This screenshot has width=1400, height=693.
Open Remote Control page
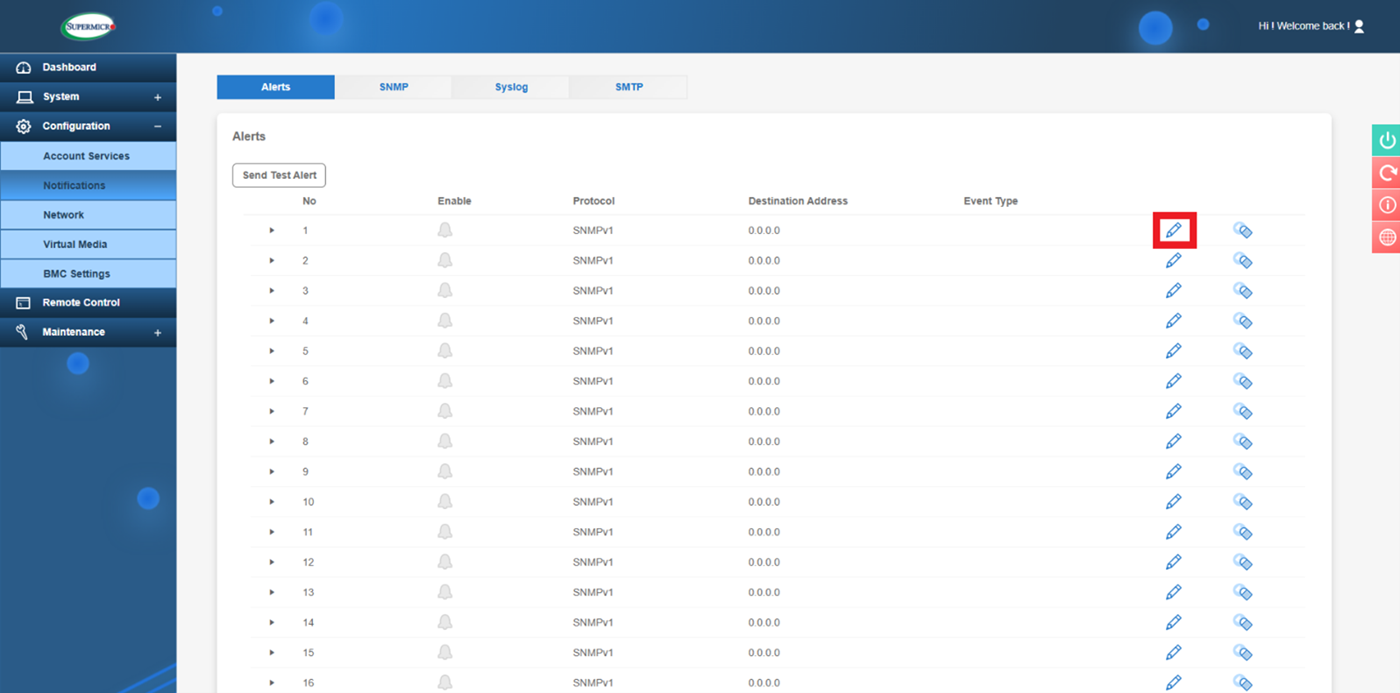click(x=88, y=303)
